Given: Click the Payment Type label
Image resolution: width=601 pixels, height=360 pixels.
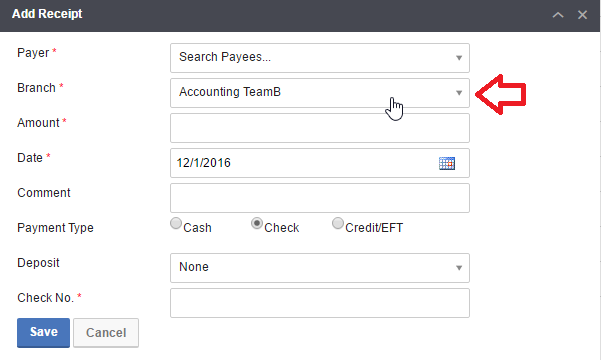Looking at the screenshot, I should coord(55,228).
